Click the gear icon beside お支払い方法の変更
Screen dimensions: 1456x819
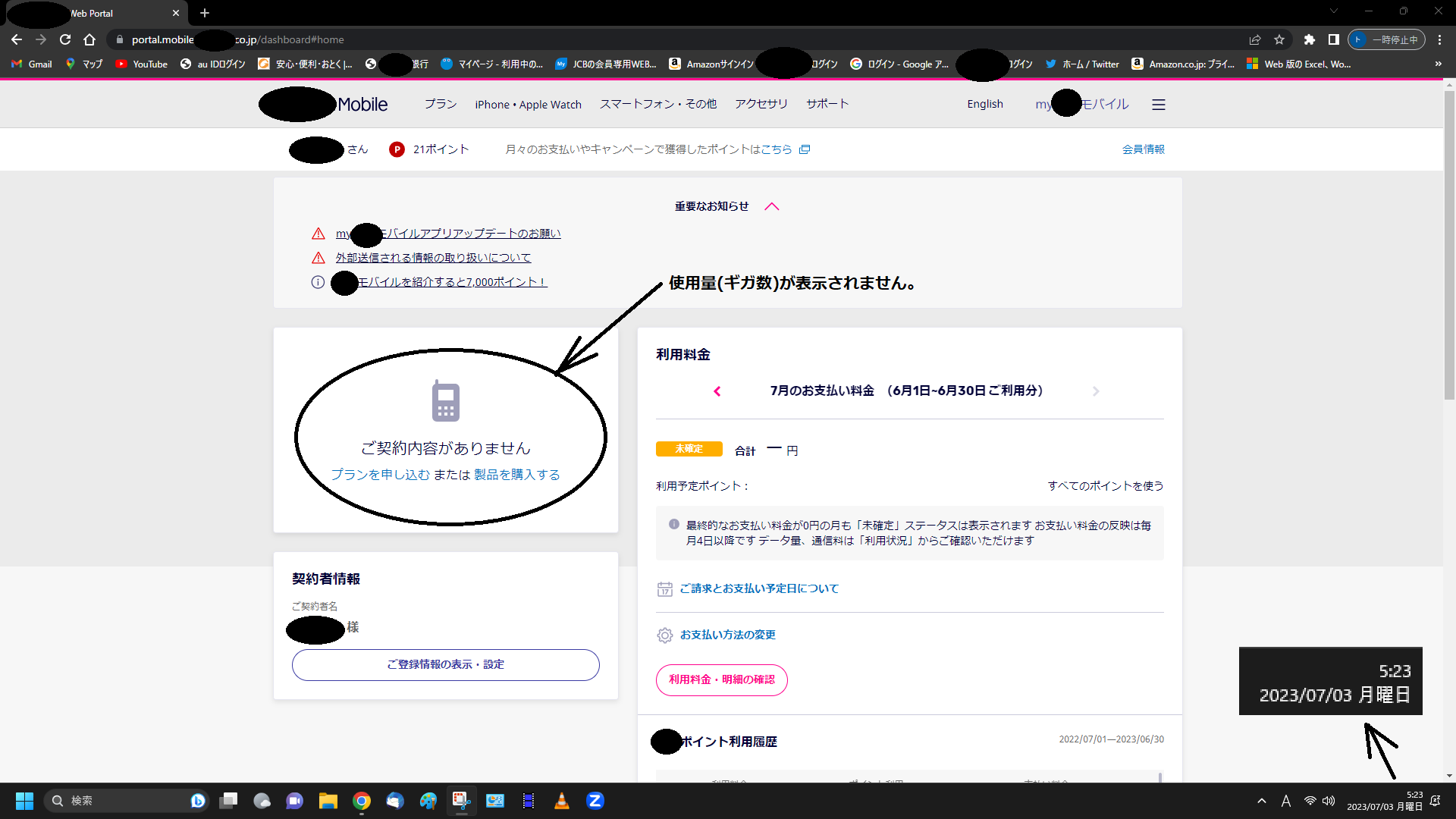[x=664, y=635]
